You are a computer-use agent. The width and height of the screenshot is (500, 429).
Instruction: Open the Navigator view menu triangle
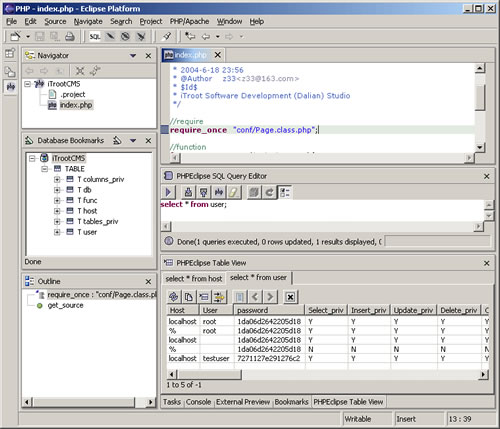click(x=133, y=56)
